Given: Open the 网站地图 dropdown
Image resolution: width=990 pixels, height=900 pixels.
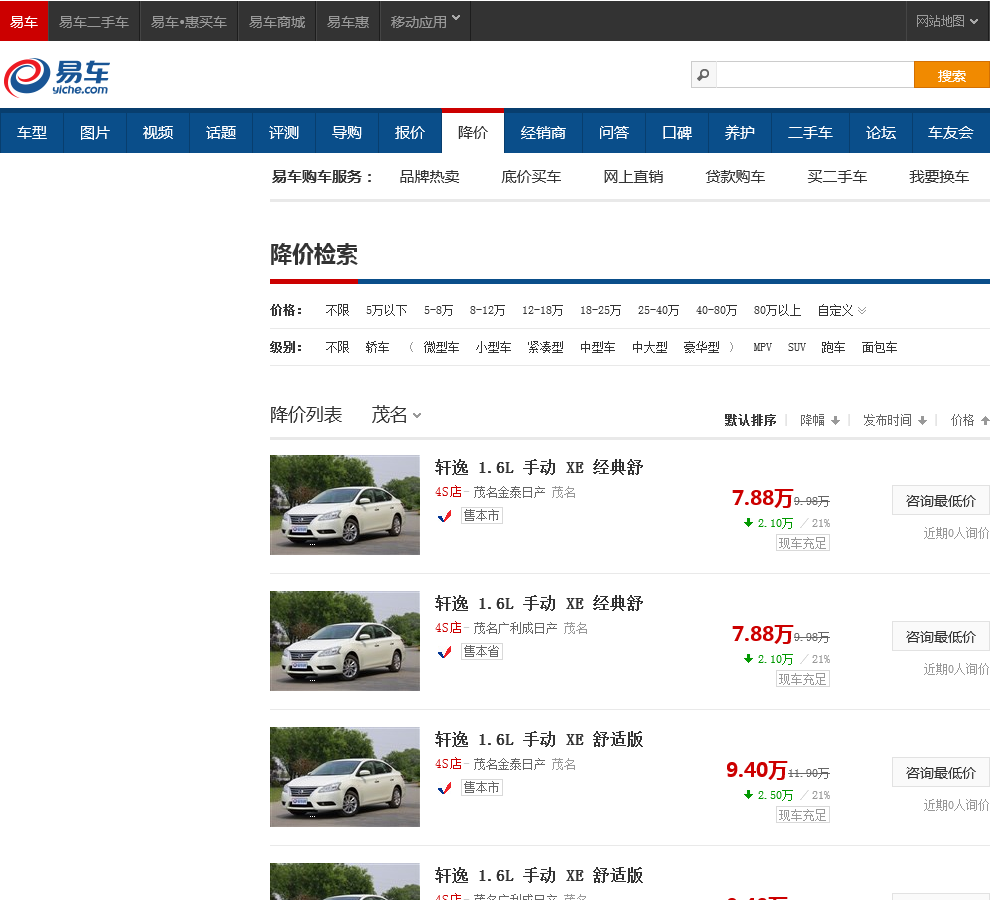Looking at the screenshot, I should [x=947, y=21].
